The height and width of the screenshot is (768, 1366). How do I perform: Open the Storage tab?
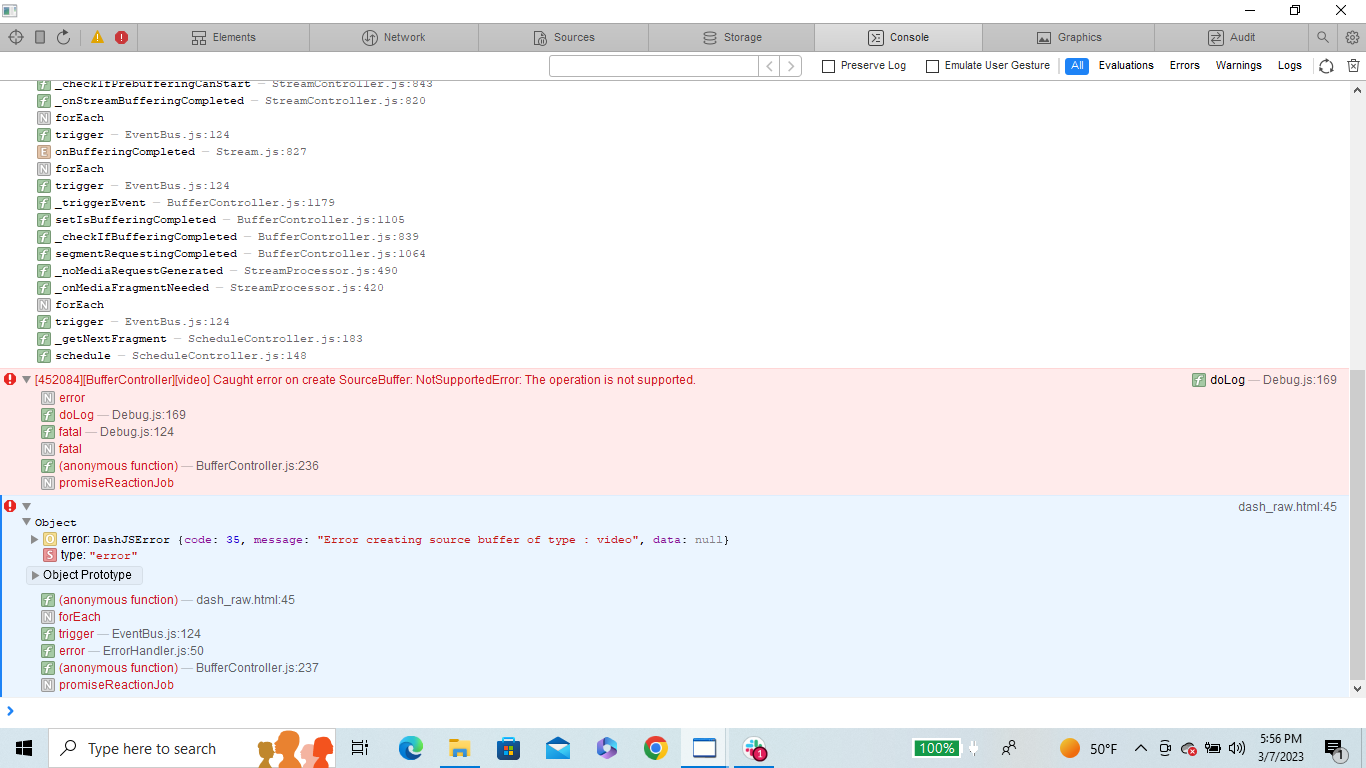click(x=733, y=37)
